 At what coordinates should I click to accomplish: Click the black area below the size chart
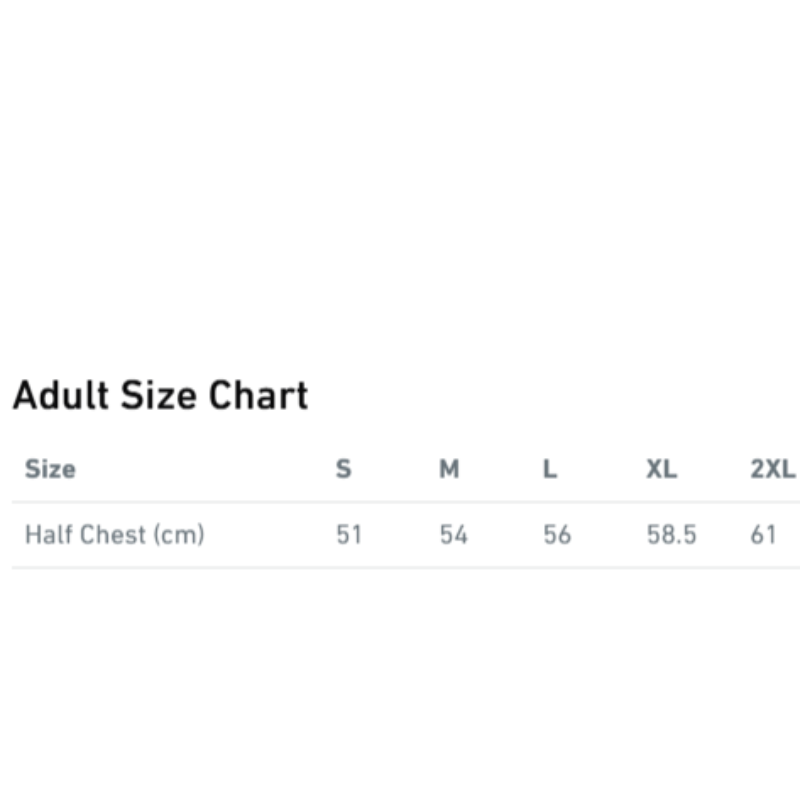coord(400,700)
